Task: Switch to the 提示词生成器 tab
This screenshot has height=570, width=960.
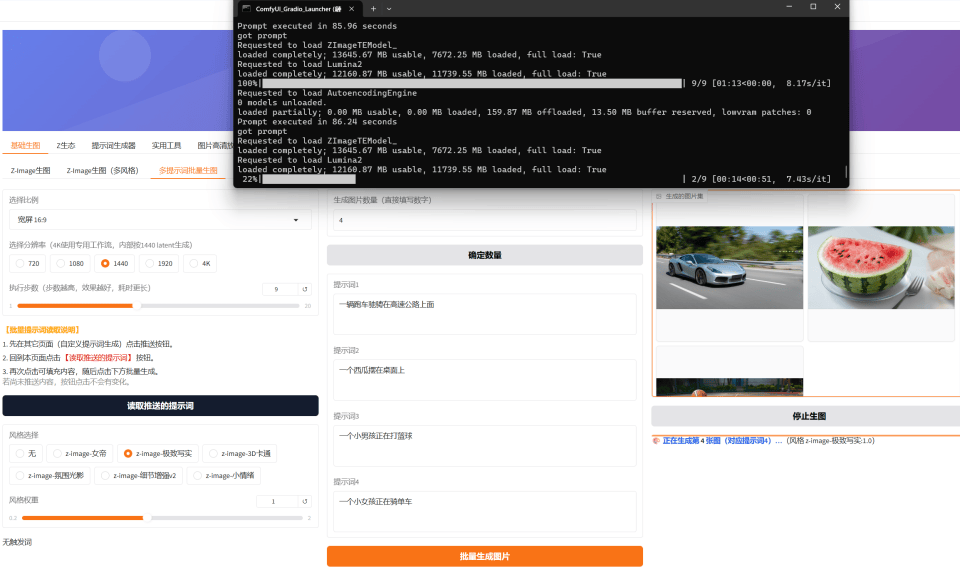Action: click(113, 145)
